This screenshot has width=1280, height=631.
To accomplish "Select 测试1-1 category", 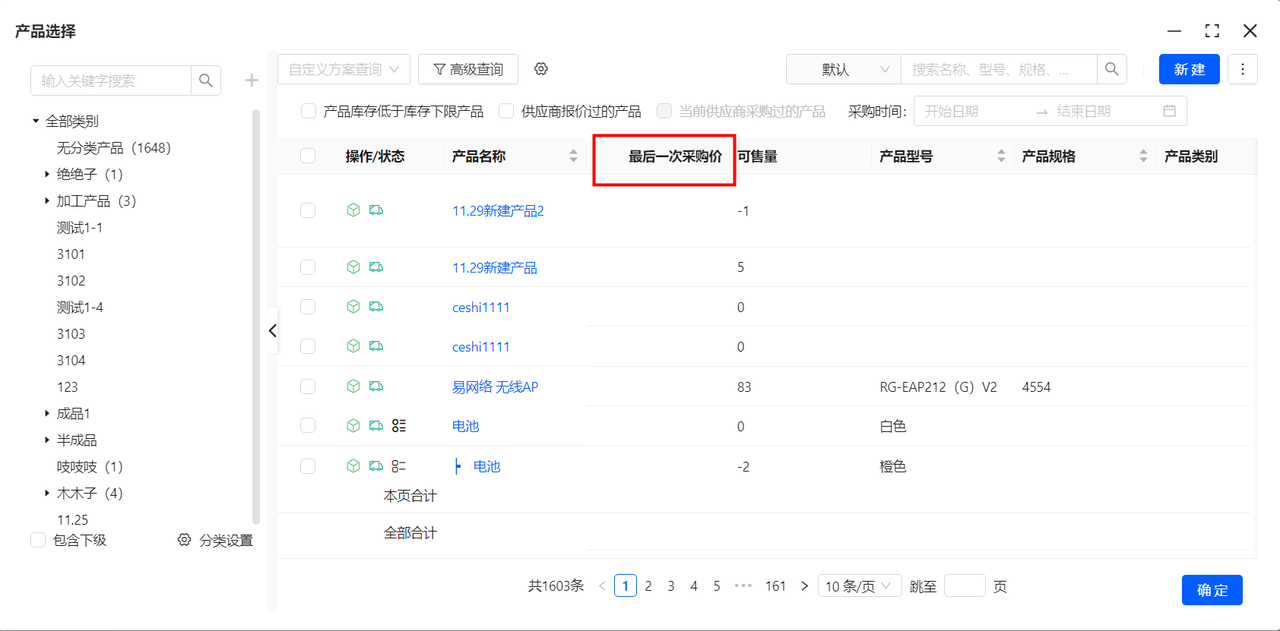I will 80,228.
